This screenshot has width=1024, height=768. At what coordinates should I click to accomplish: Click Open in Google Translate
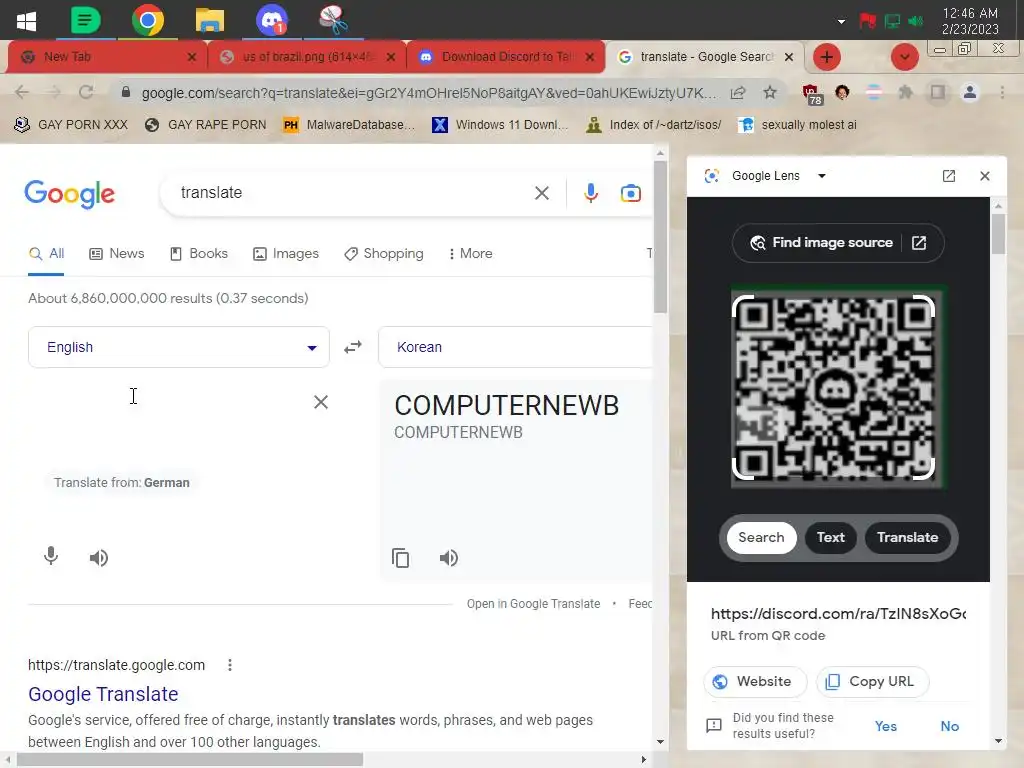(x=533, y=604)
